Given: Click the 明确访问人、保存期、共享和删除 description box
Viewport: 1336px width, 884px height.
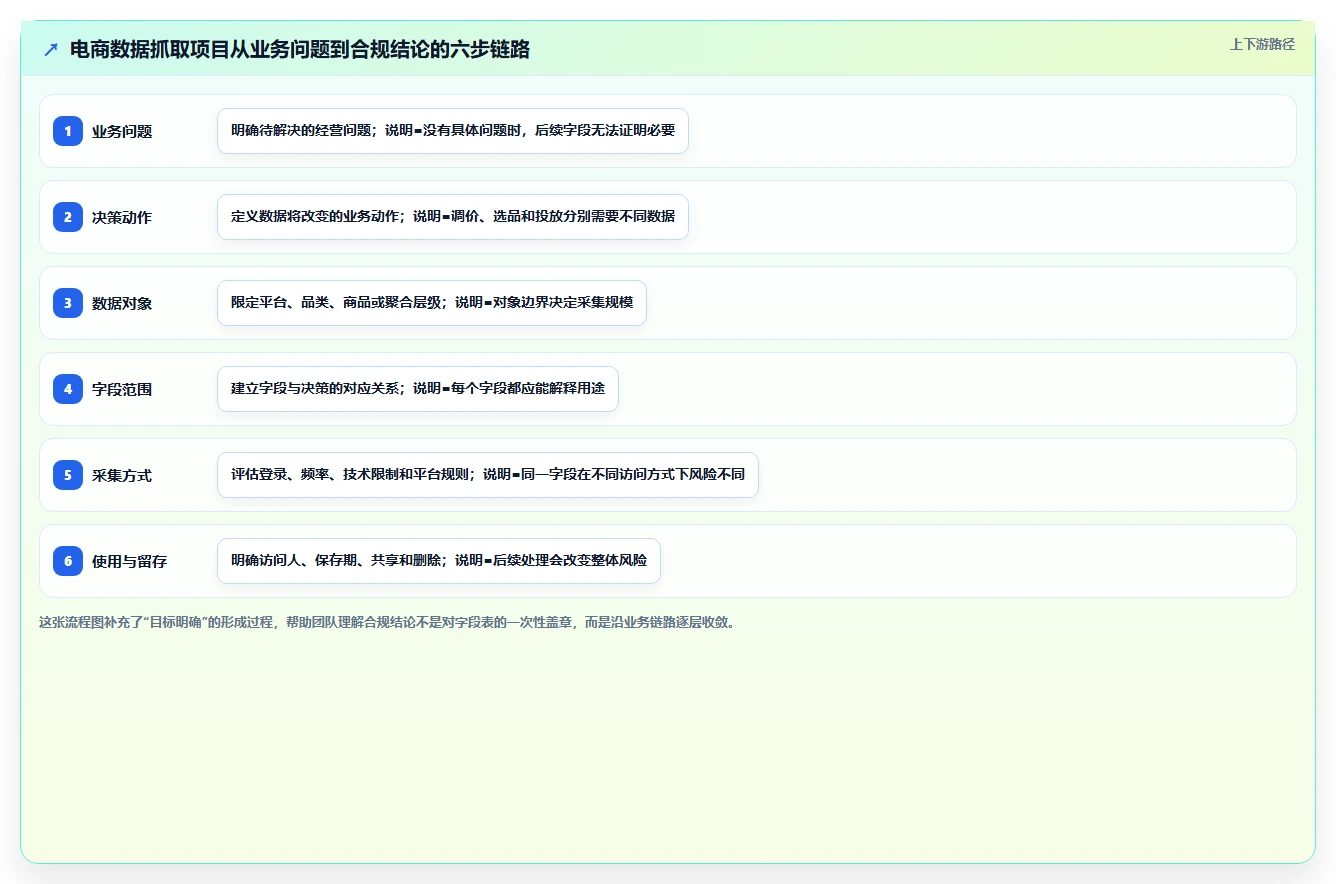Looking at the screenshot, I should click(x=439, y=561).
